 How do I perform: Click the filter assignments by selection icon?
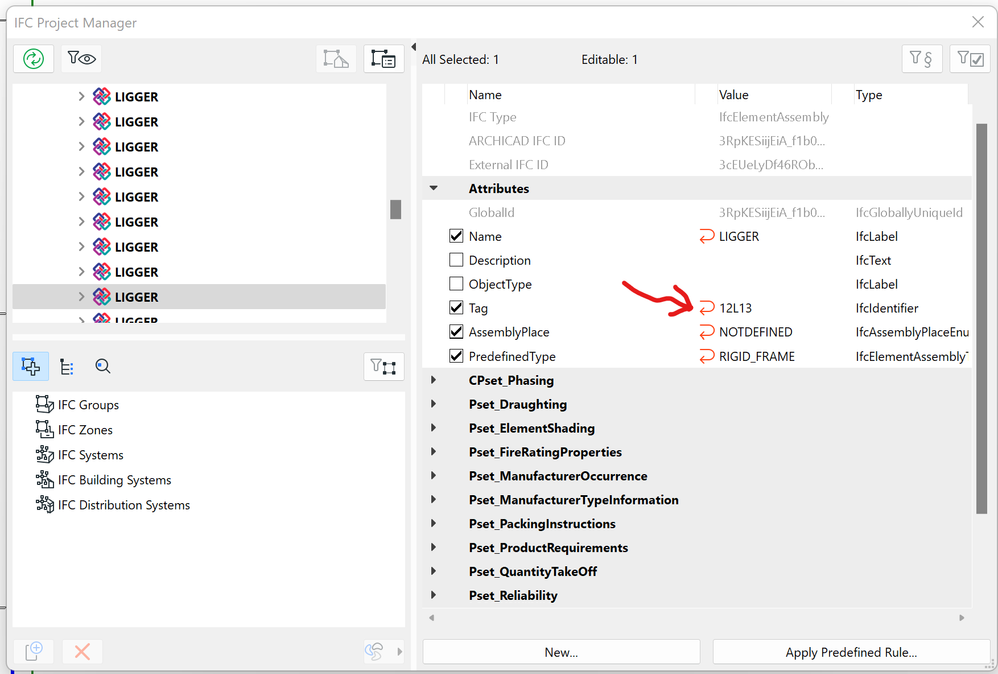point(384,367)
